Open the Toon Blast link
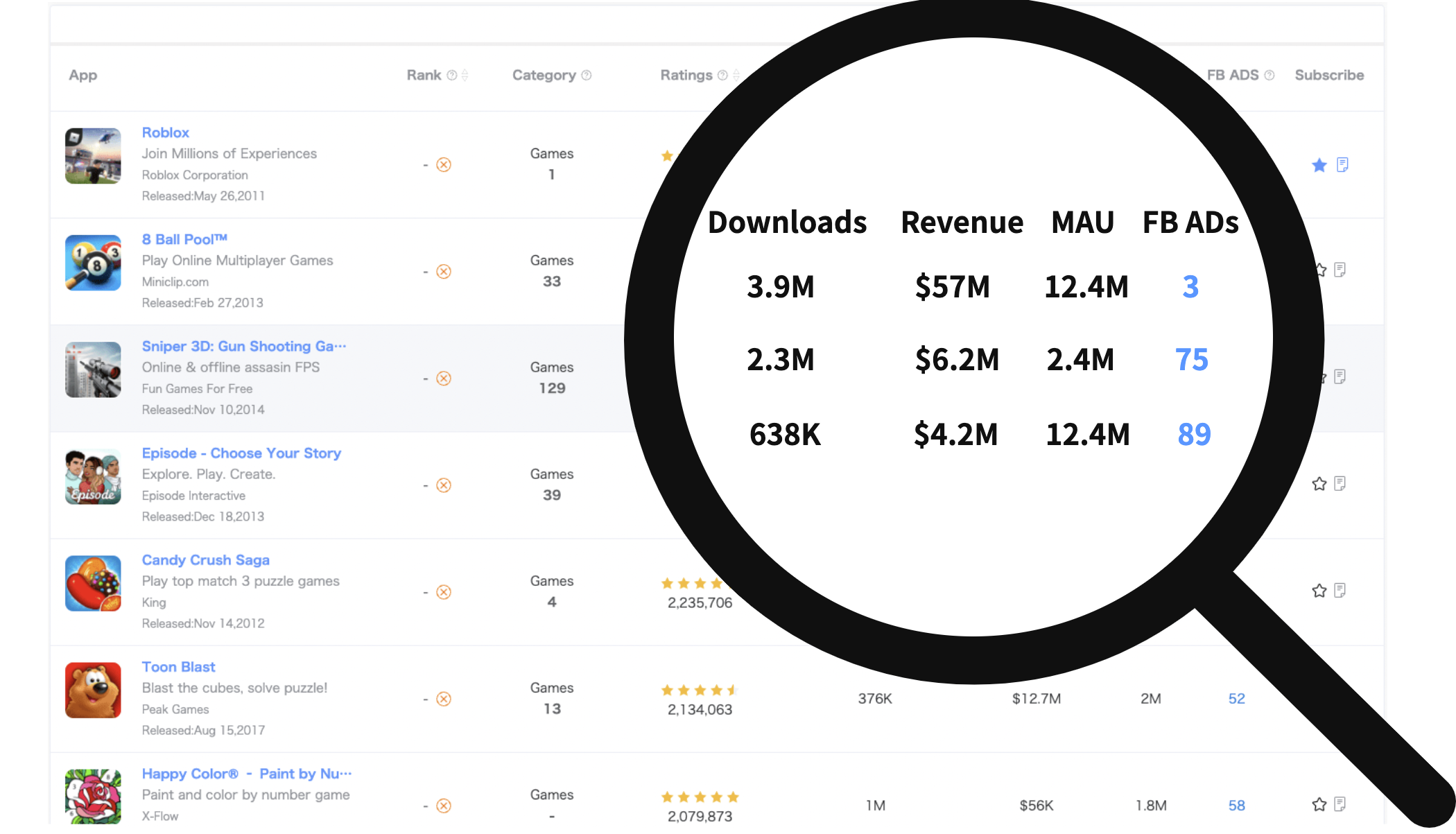1456x834 pixels. [178, 666]
